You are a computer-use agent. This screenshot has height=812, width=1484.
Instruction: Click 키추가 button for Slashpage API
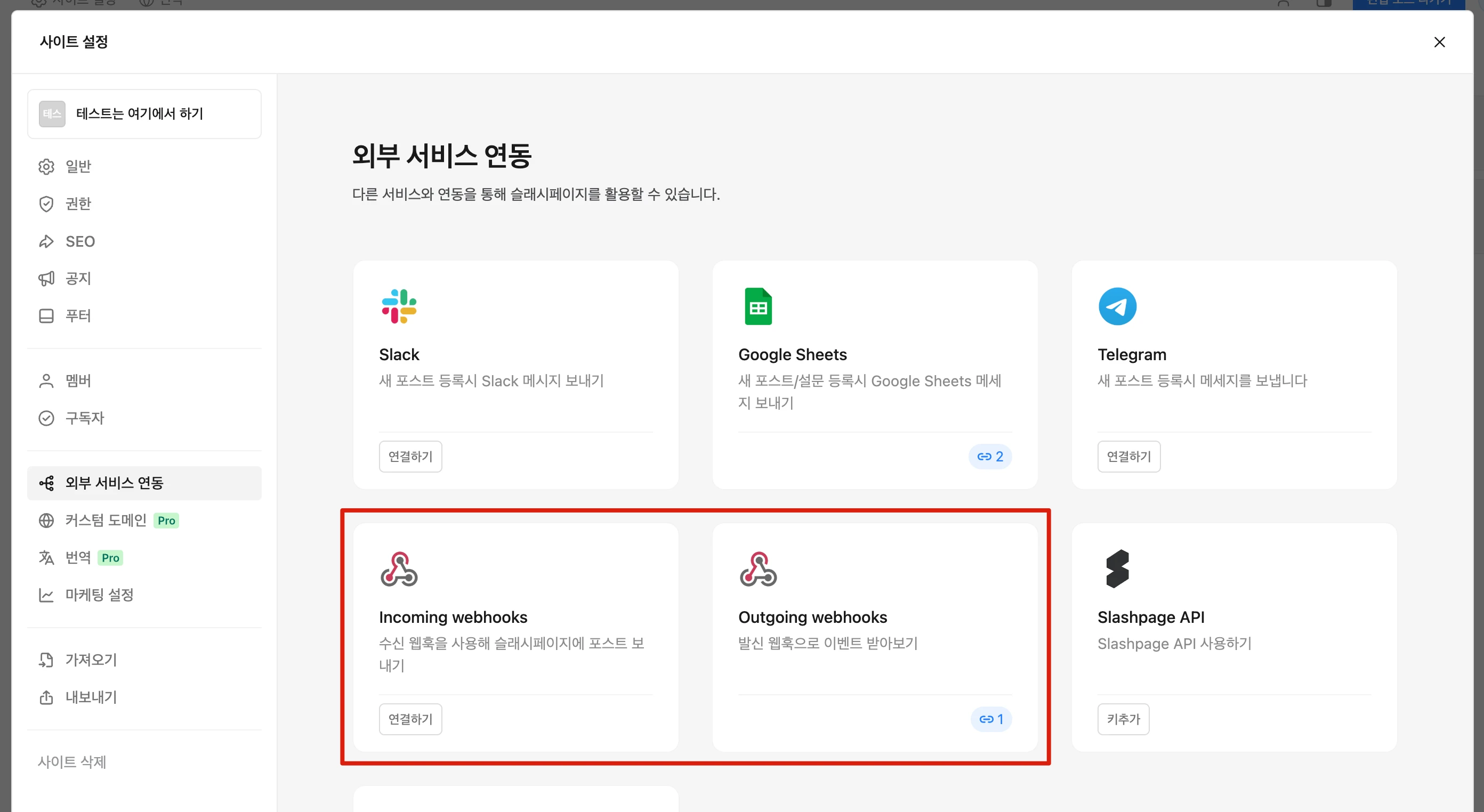(1123, 719)
